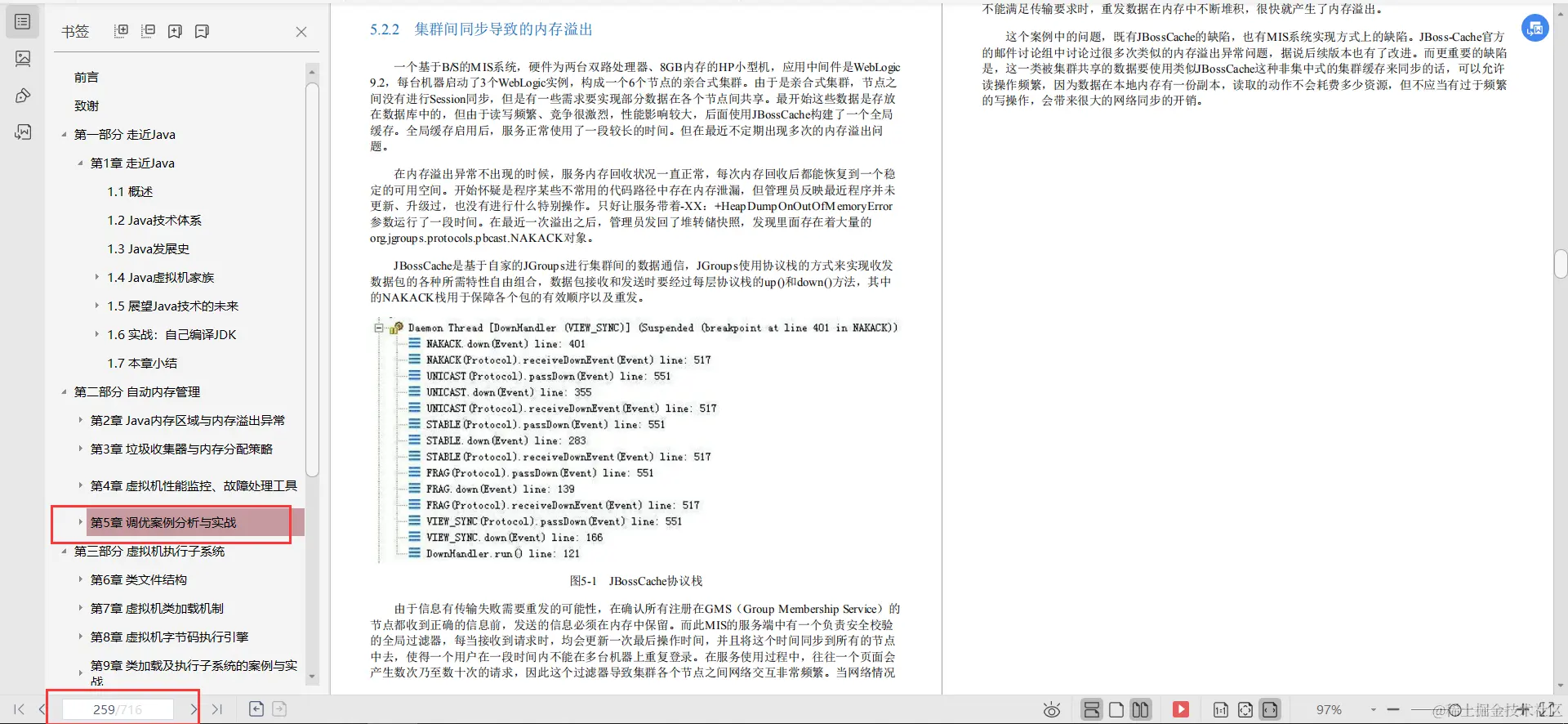Image resolution: width=1568 pixels, height=724 pixels.
Task: Click heading 5.2.2 集群间同步导致的内存溢出
Action: (481, 29)
